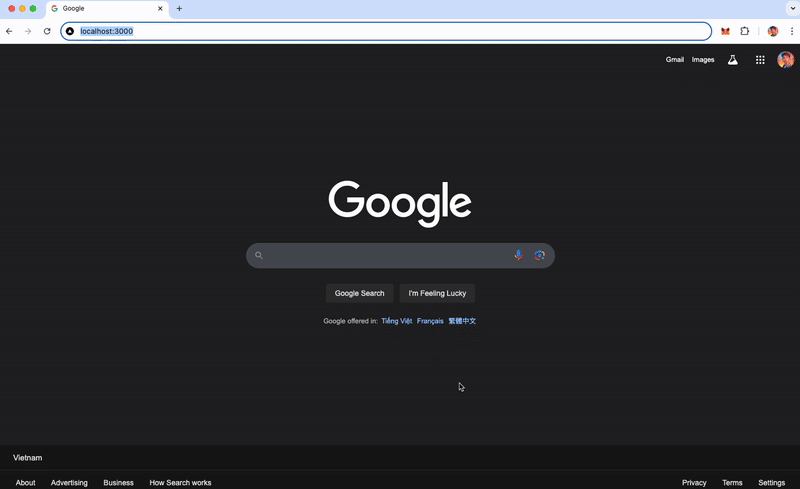Open the Terms footer link

[x=732, y=482]
